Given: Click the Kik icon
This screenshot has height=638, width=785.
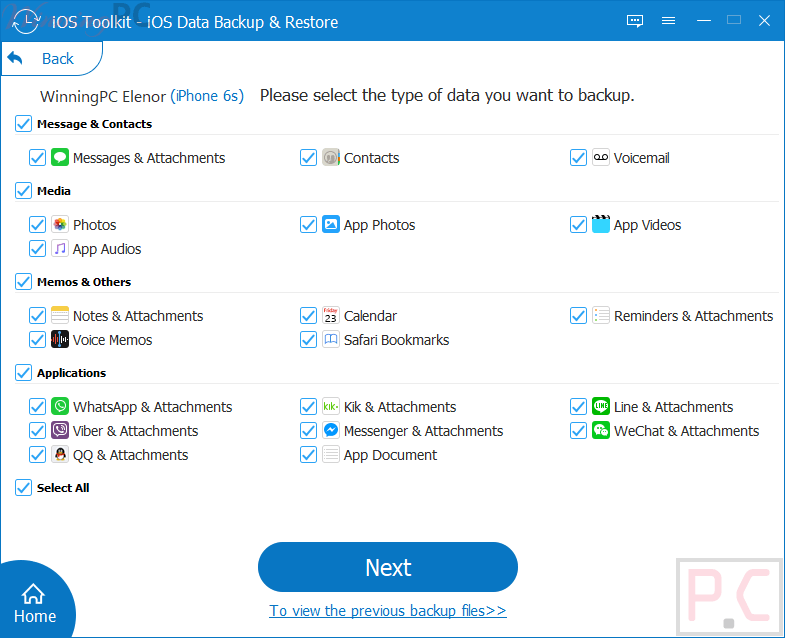Looking at the screenshot, I should (331, 406).
